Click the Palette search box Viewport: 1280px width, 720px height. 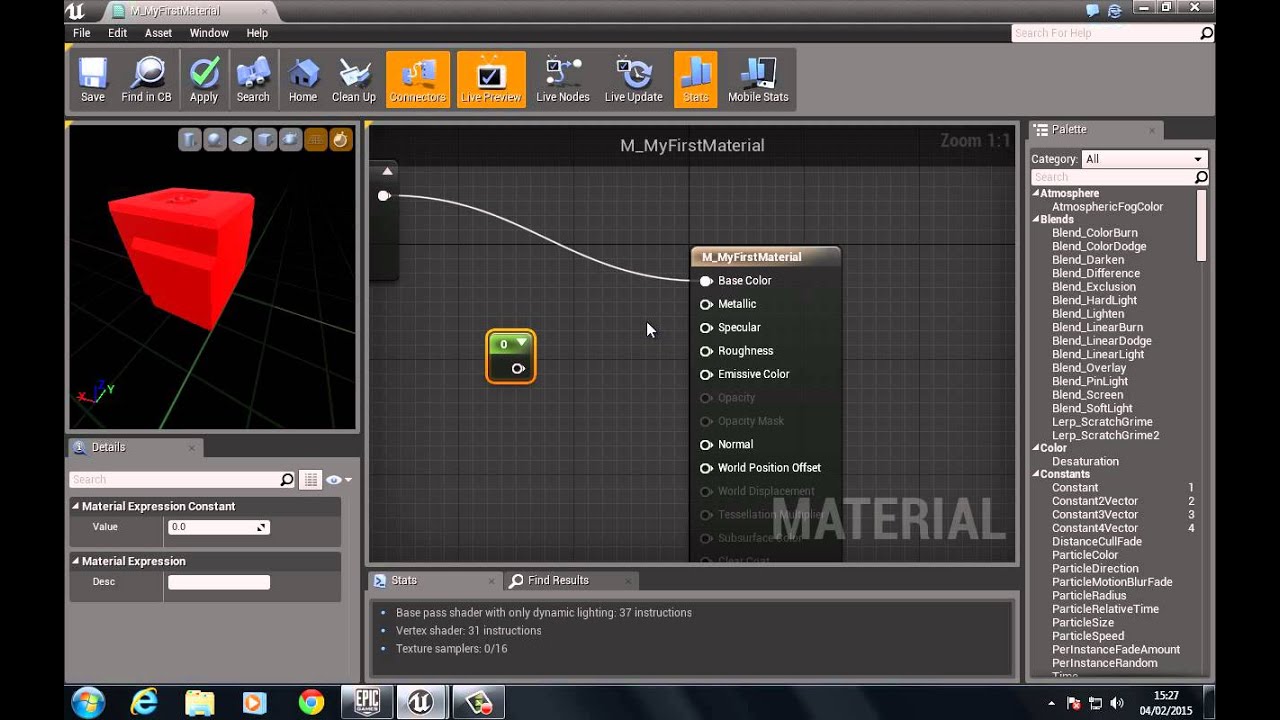[1120, 177]
